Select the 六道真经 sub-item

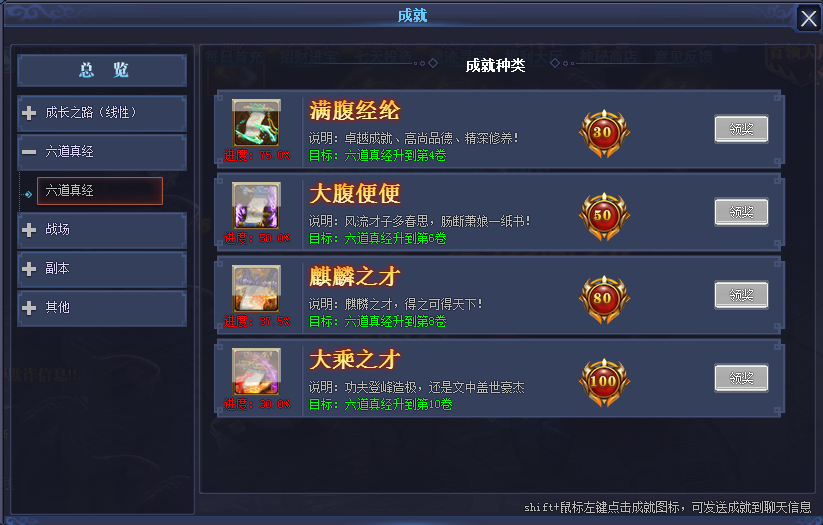click(100, 191)
